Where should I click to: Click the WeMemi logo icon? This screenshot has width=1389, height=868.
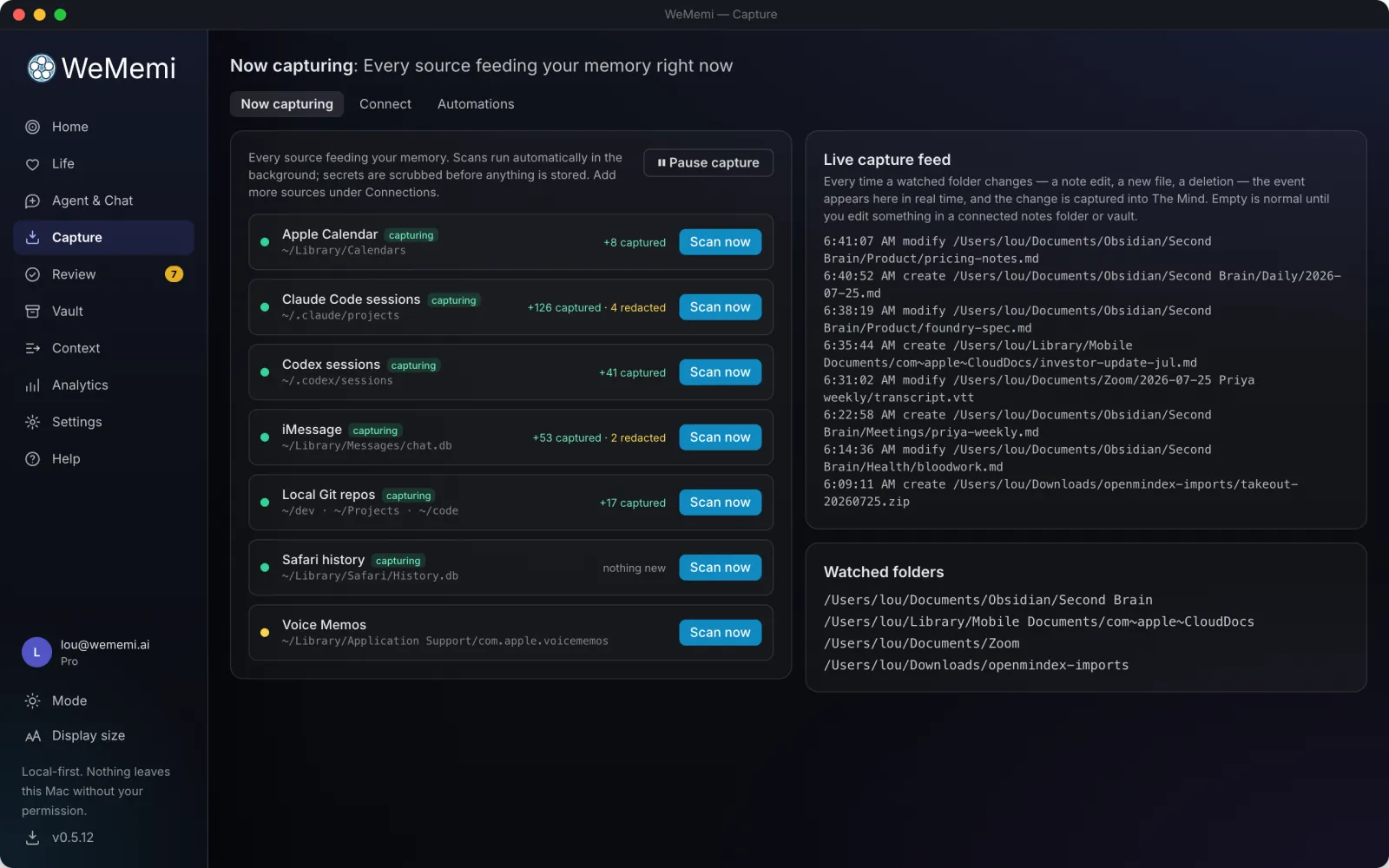(x=41, y=68)
